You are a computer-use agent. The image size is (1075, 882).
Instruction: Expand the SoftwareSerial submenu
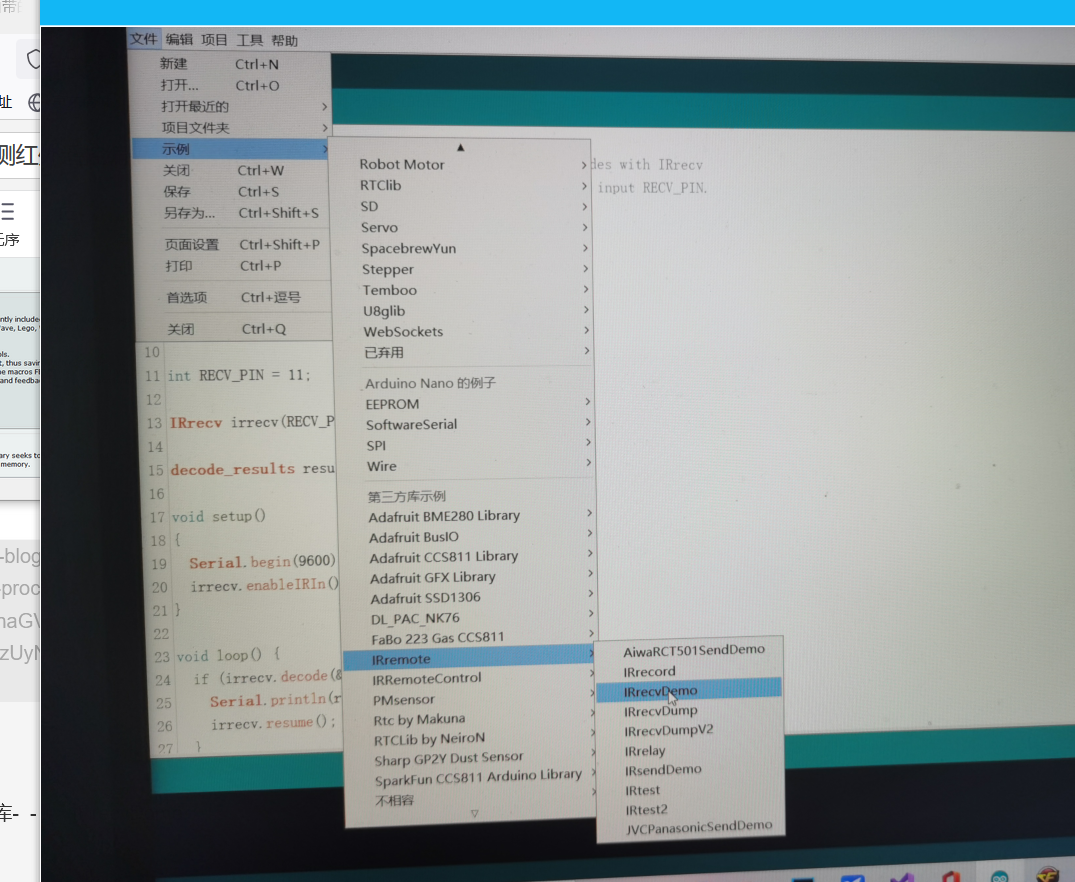[410, 424]
